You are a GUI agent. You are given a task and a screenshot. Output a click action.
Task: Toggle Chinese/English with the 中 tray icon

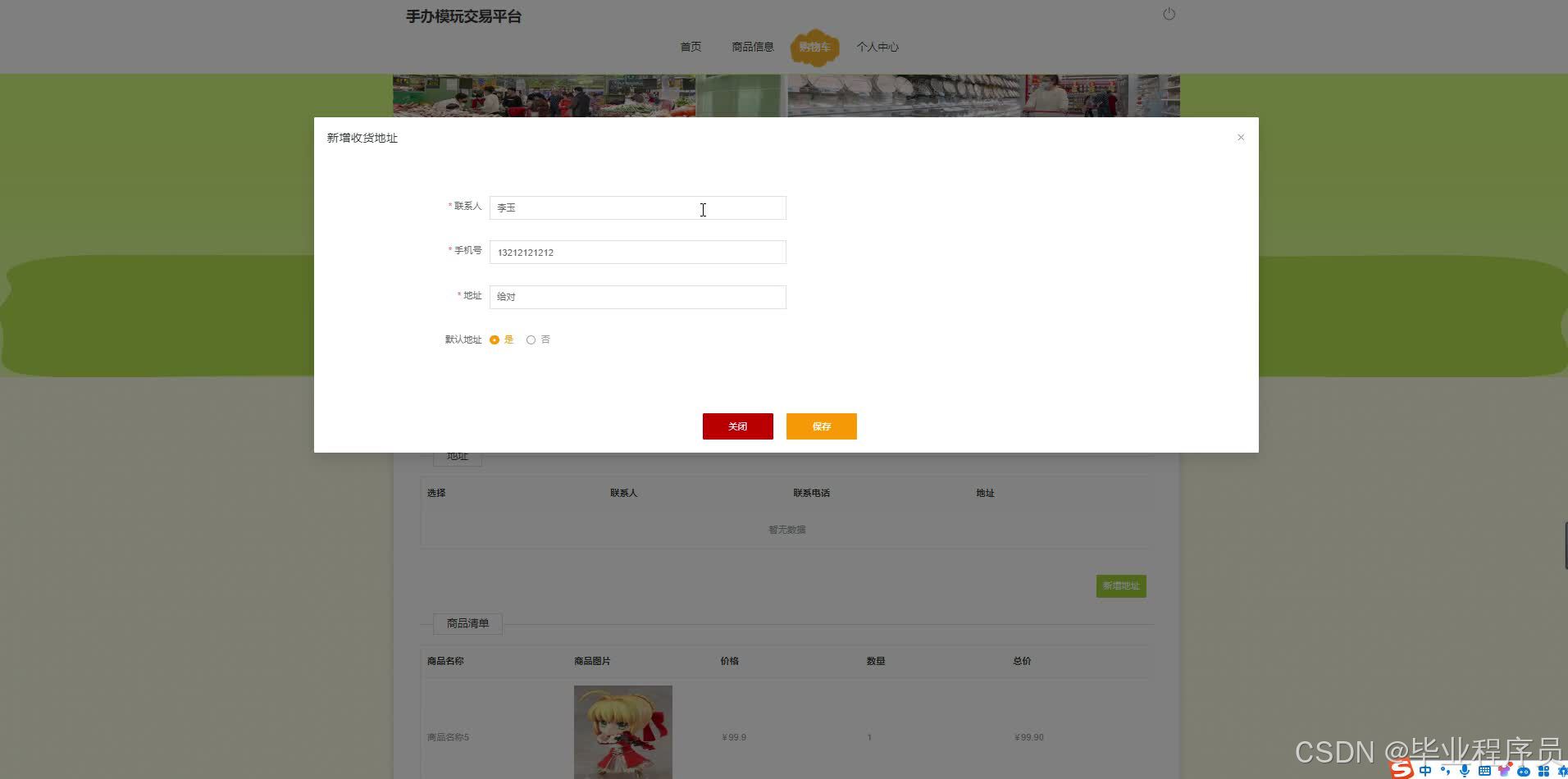click(x=1425, y=771)
